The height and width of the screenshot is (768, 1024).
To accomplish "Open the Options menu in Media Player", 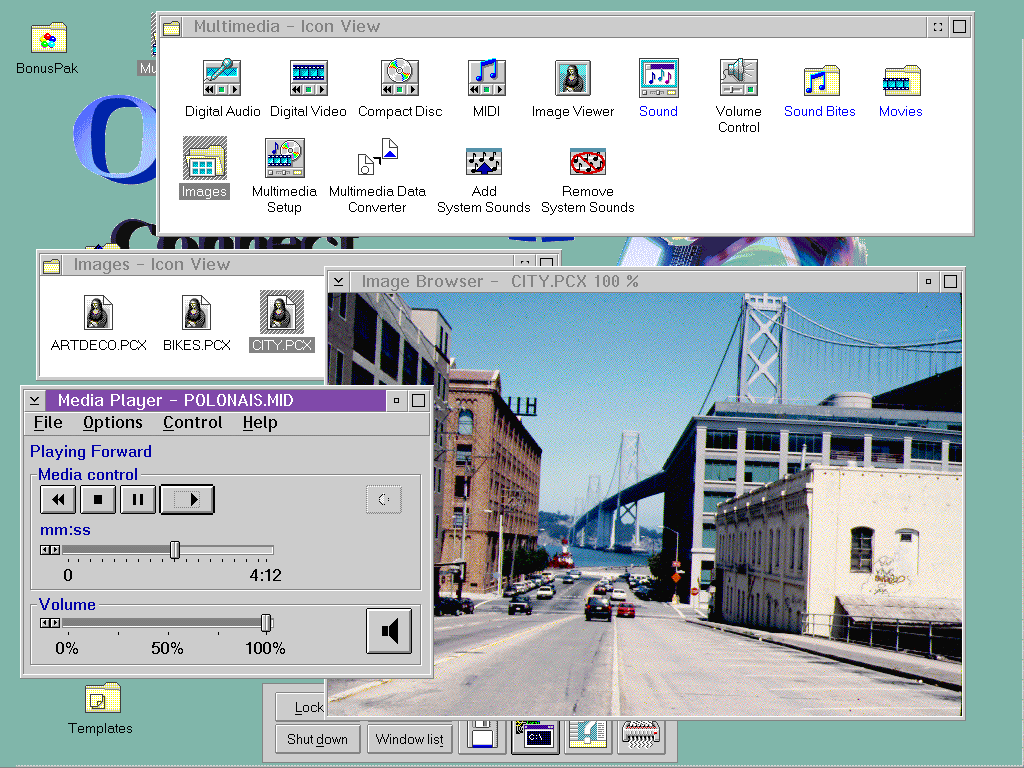I will click(112, 423).
